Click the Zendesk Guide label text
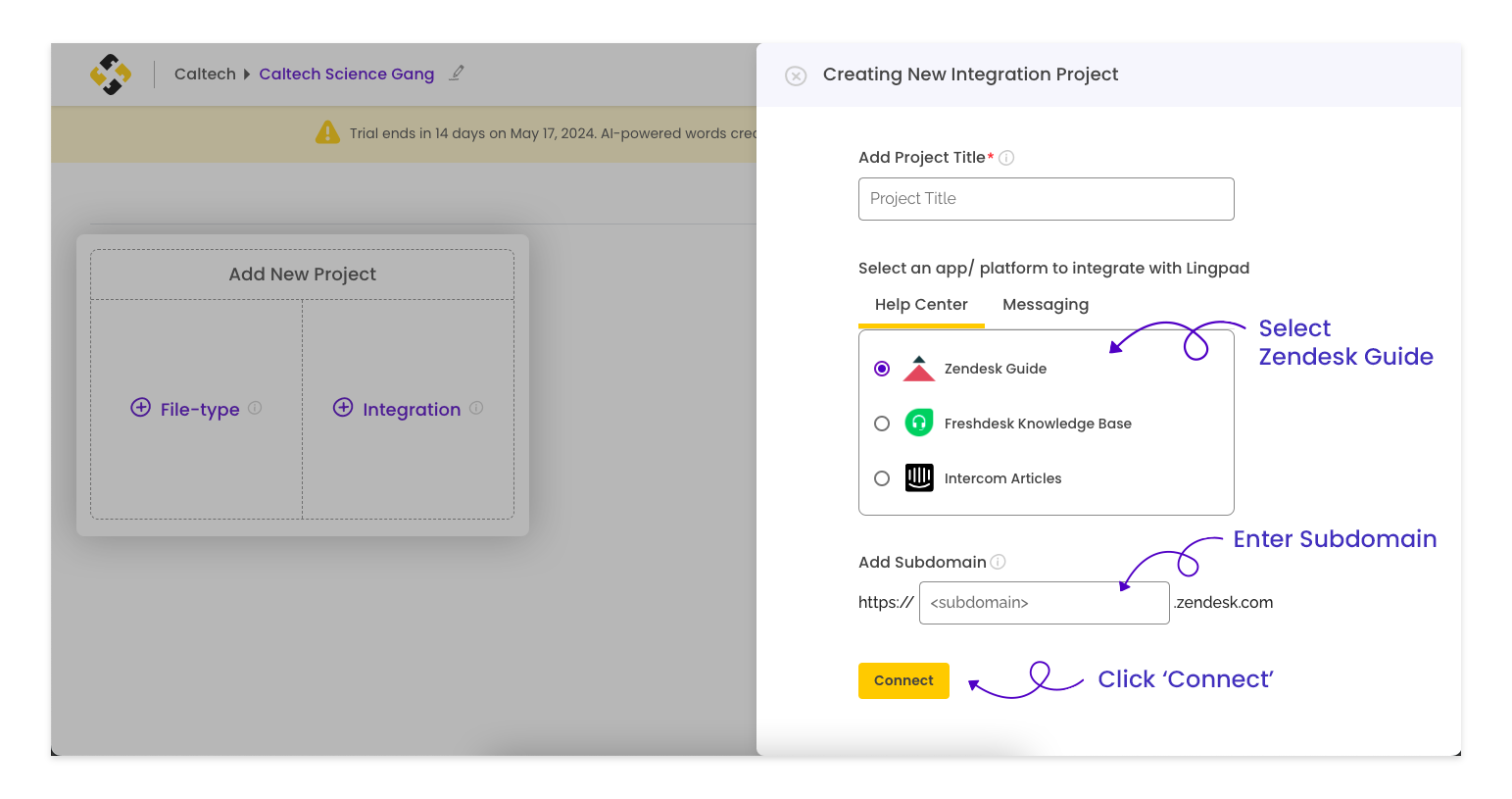 996,369
